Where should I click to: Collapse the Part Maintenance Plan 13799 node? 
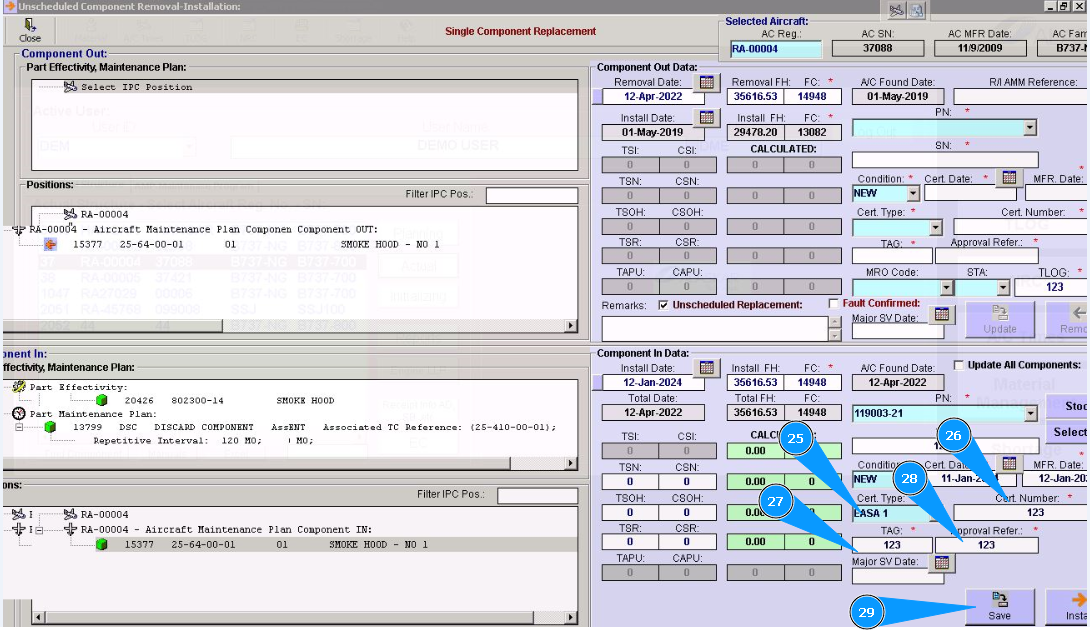tap(19, 427)
